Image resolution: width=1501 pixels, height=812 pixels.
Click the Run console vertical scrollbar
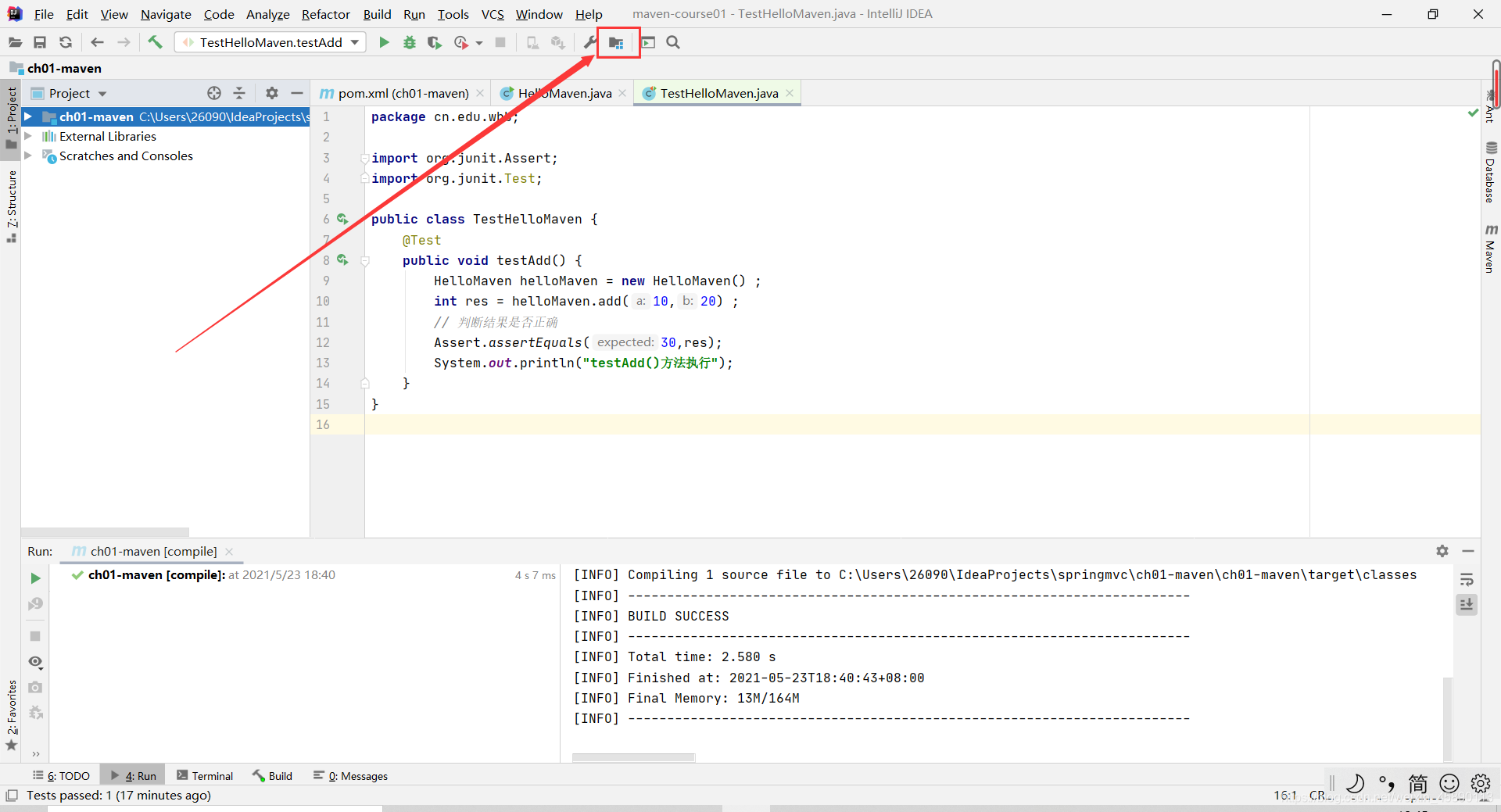point(1447,719)
